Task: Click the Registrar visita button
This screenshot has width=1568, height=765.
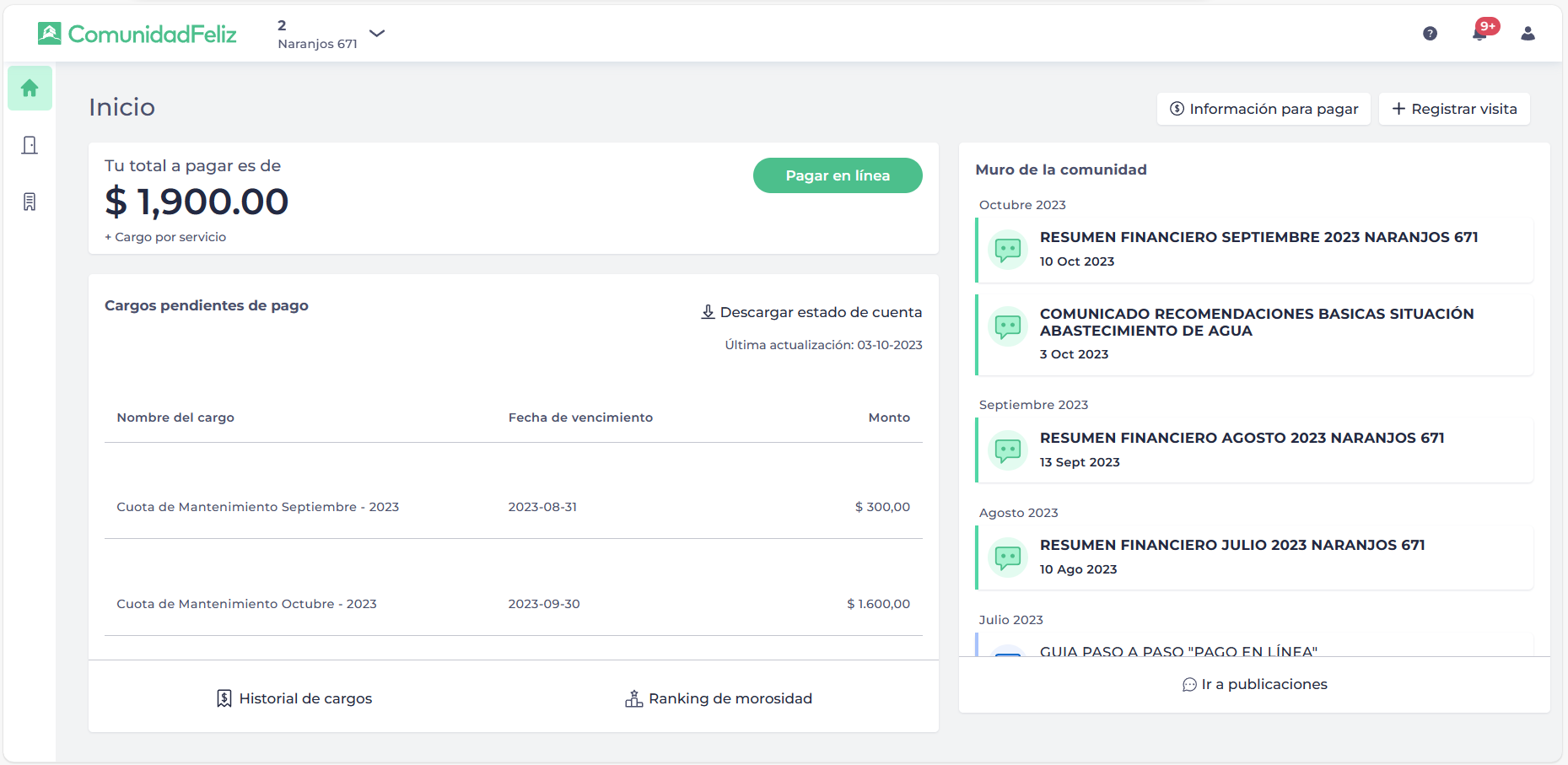Action: (1454, 109)
